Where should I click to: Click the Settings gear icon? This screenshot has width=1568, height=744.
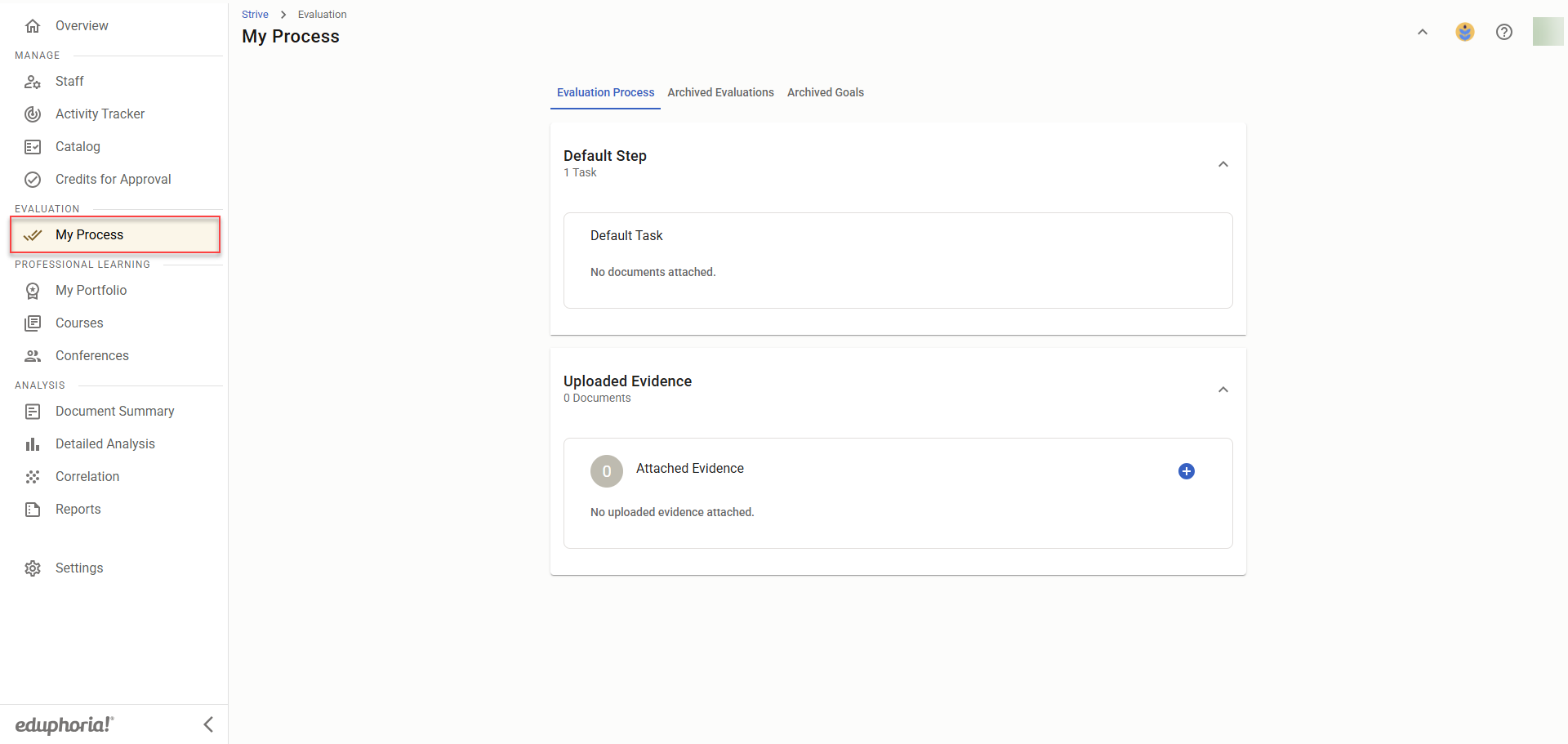[x=33, y=568]
